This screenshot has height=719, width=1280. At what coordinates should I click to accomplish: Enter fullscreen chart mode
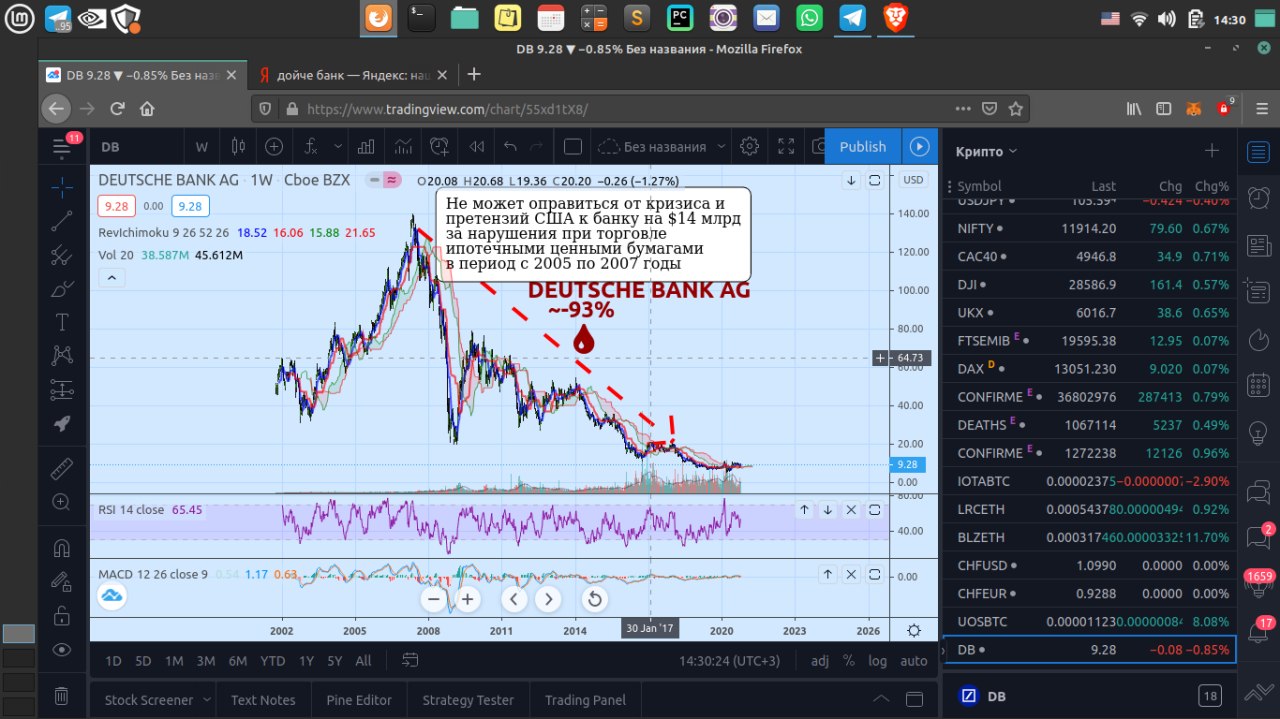point(786,147)
